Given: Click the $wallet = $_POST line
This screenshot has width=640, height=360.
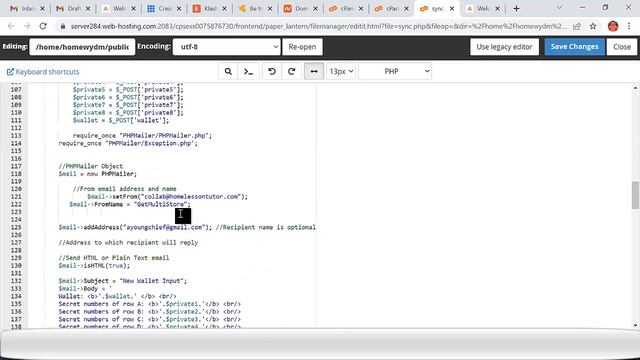Looking at the screenshot, I should (x=121, y=120).
